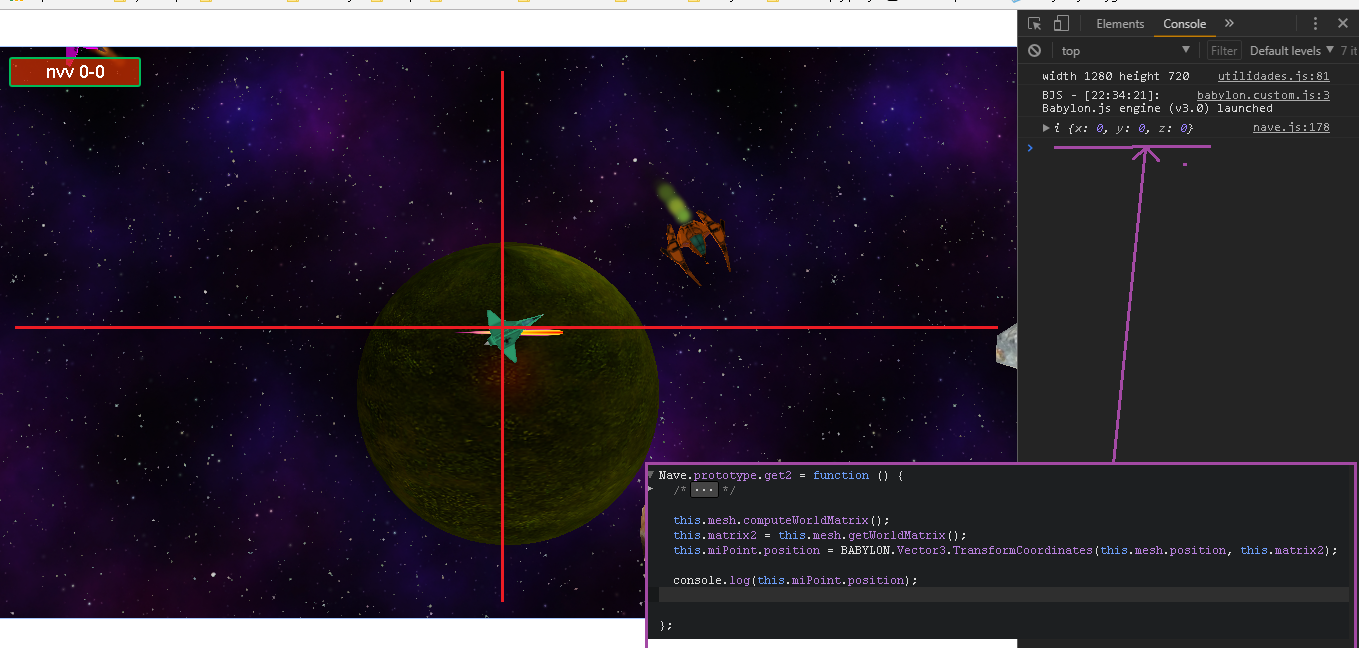Image resolution: width=1360 pixels, height=648 pixels.
Task: Open utilidades.js:81 source link
Action: [x=1273, y=76]
